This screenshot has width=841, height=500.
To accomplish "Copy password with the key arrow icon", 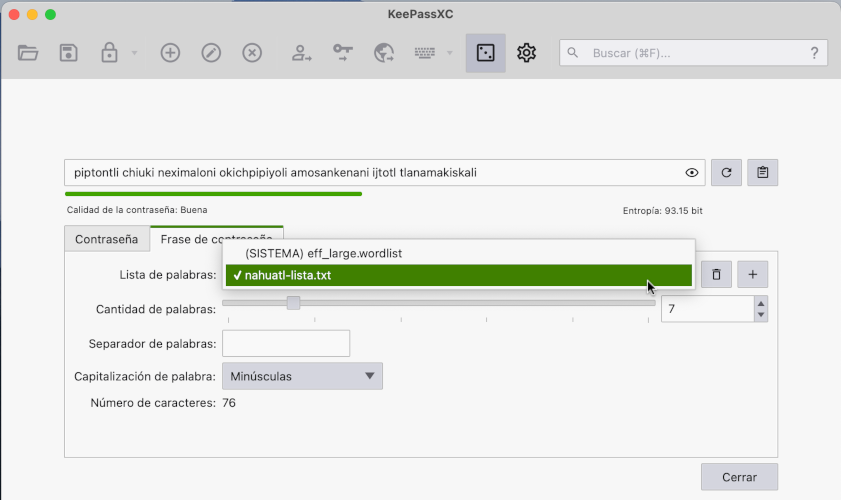I will [x=343, y=53].
